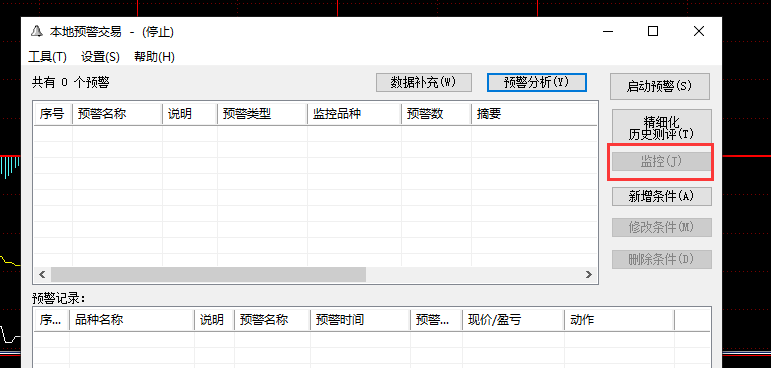Click the horizontal scrollbar thumb
This screenshot has width=771, height=368.
click(x=208, y=275)
